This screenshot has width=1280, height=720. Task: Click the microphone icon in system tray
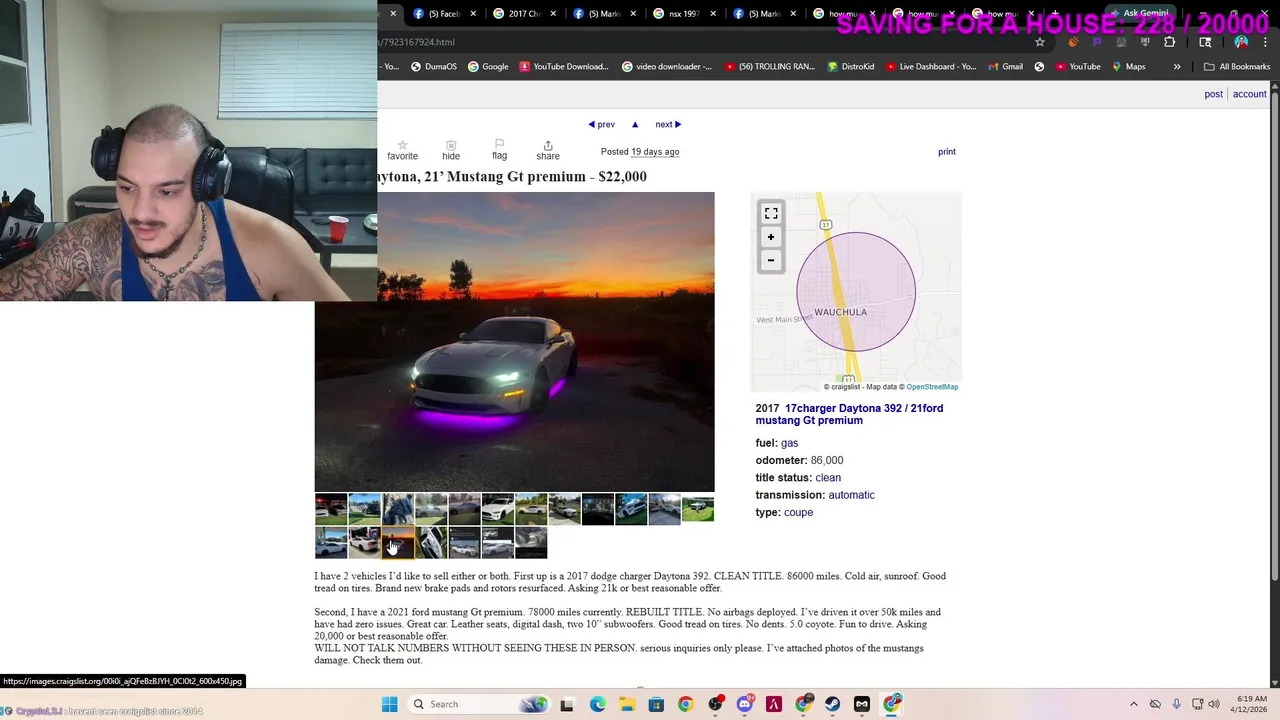tap(1176, 704)
